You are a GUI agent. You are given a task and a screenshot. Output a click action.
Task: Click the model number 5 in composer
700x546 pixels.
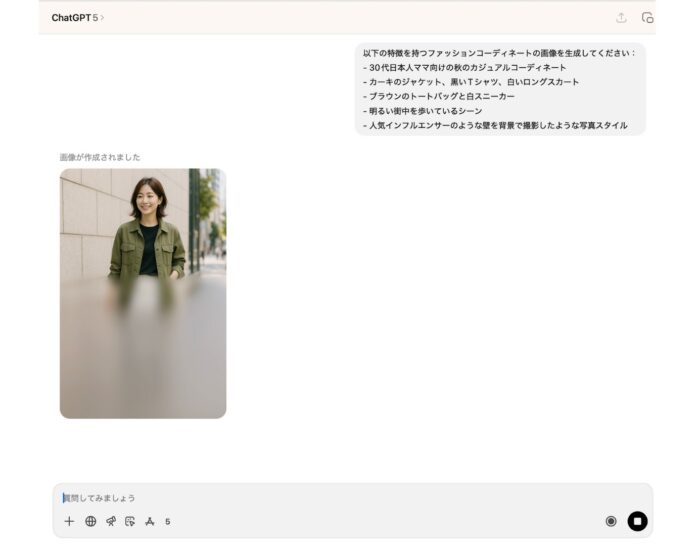pyautogui.click(x=167, y=521)
